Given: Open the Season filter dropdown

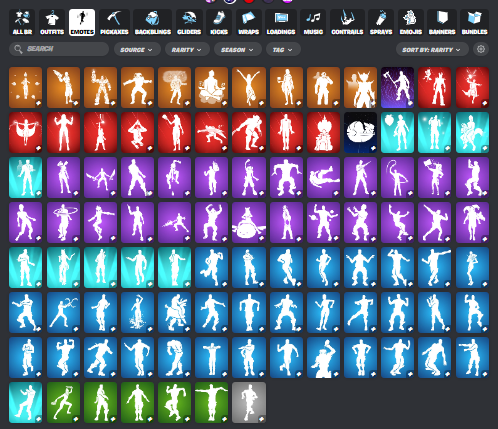Looking at the screenshot, I should click(x=238, y=49).
